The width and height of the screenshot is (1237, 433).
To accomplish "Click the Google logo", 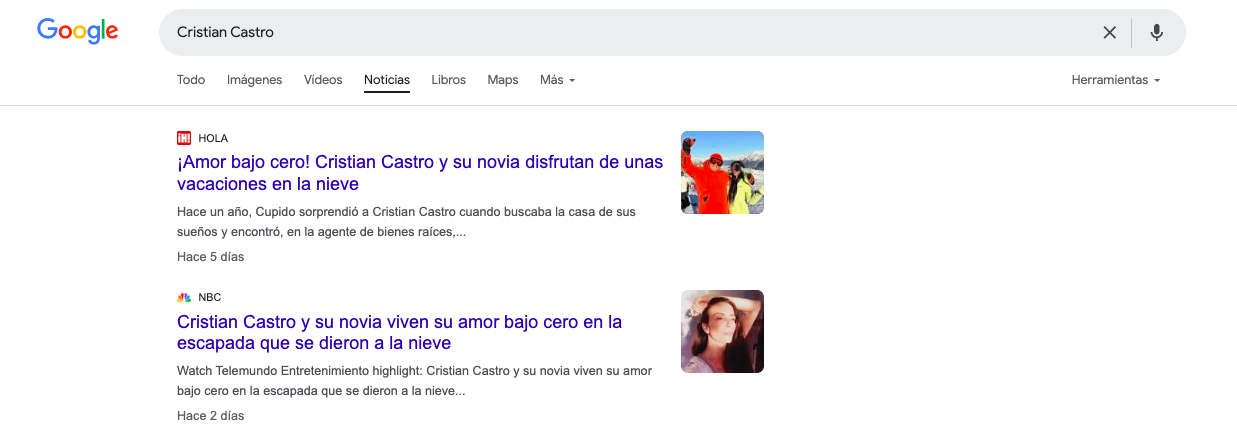I will 78,31.
